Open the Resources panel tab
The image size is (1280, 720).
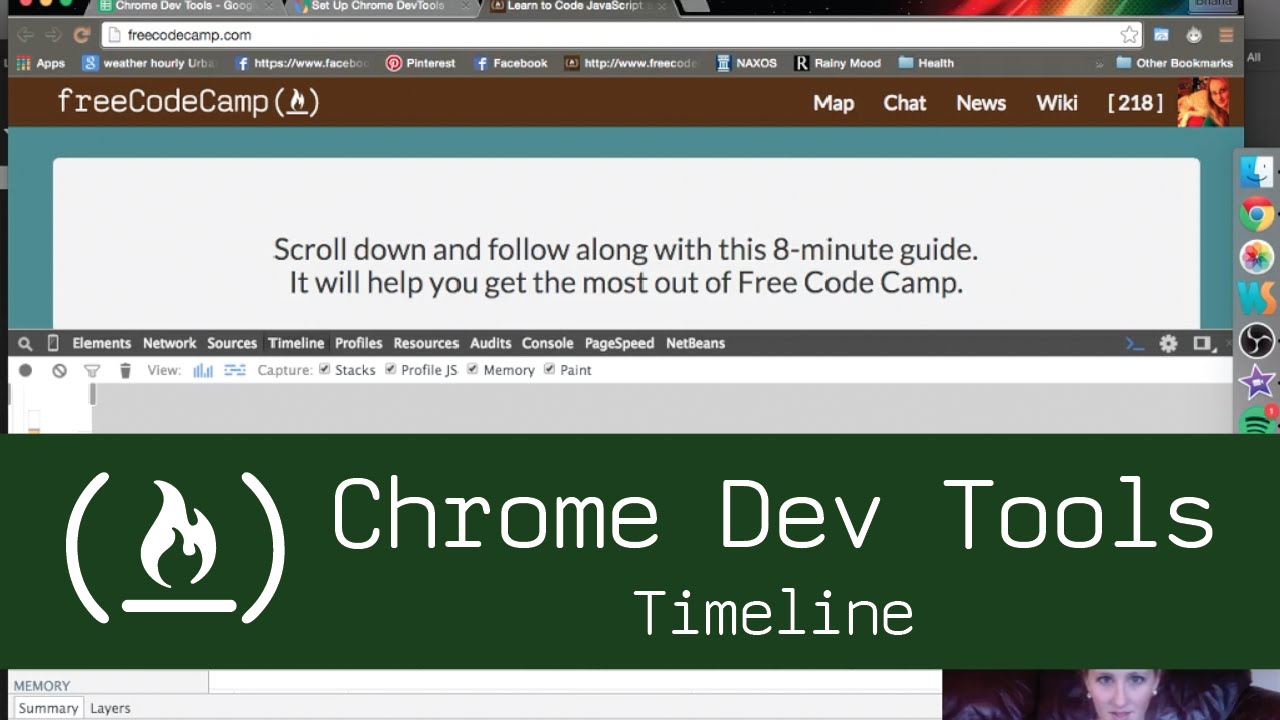tap(426, 343)
